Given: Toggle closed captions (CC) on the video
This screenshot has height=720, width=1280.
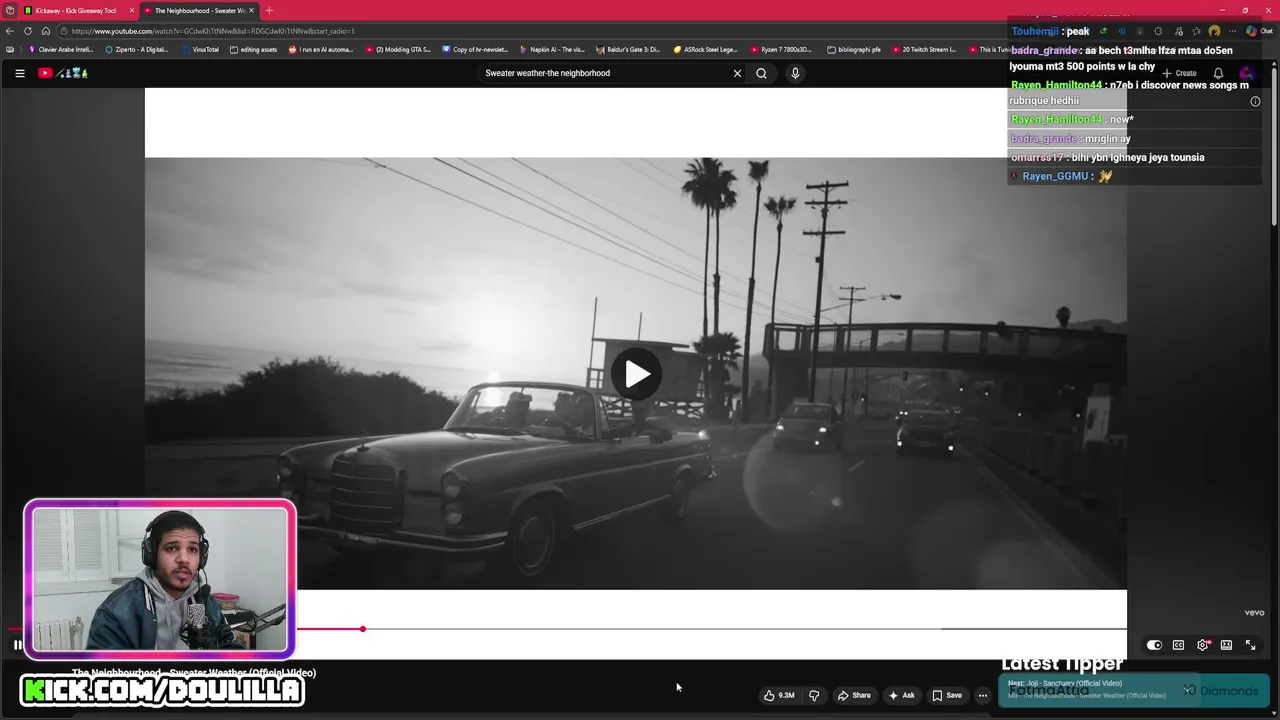Looking at the screenshot, I should click(1178, 645).
